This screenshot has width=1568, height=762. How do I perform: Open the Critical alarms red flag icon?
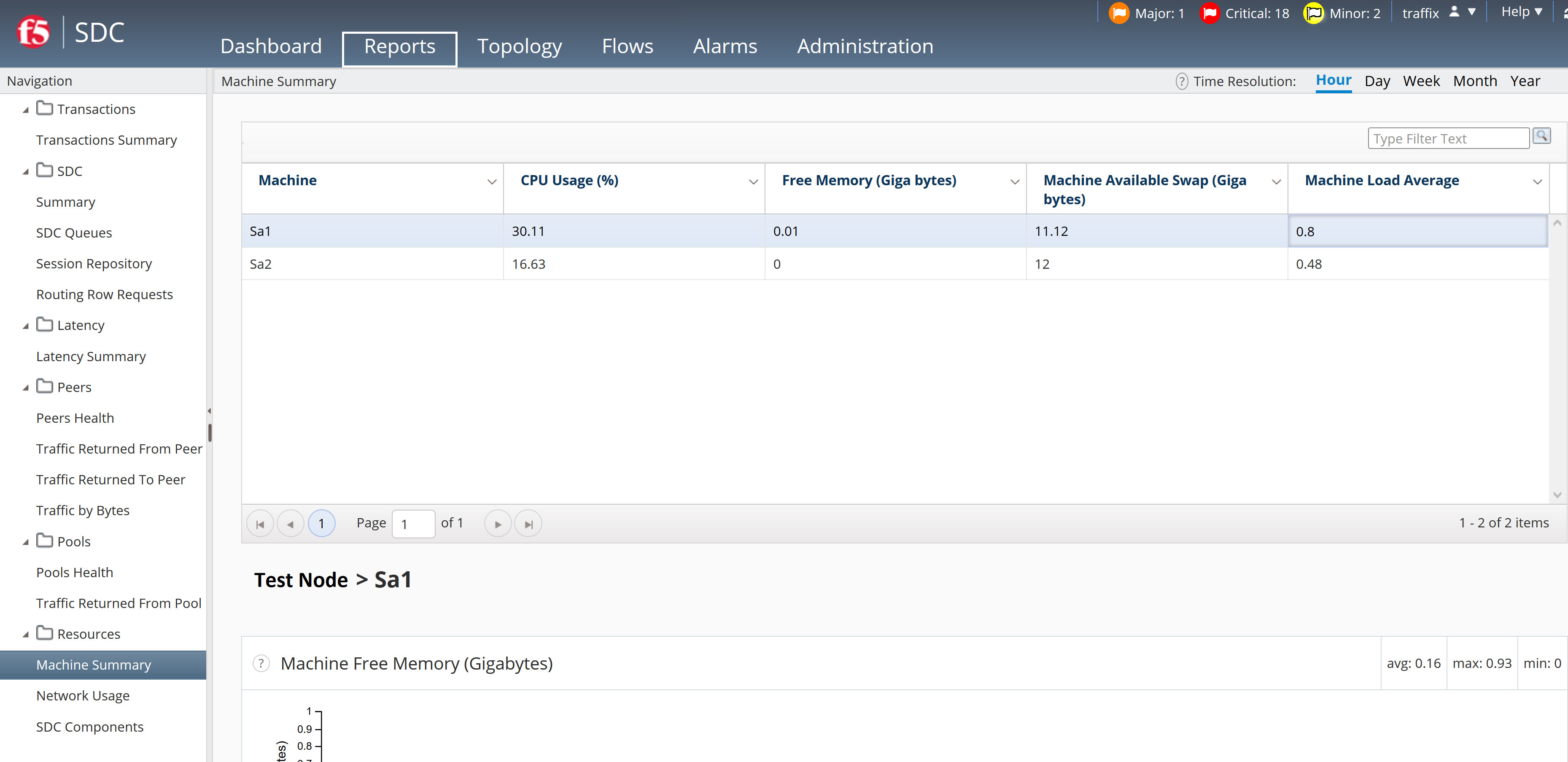1210,14
